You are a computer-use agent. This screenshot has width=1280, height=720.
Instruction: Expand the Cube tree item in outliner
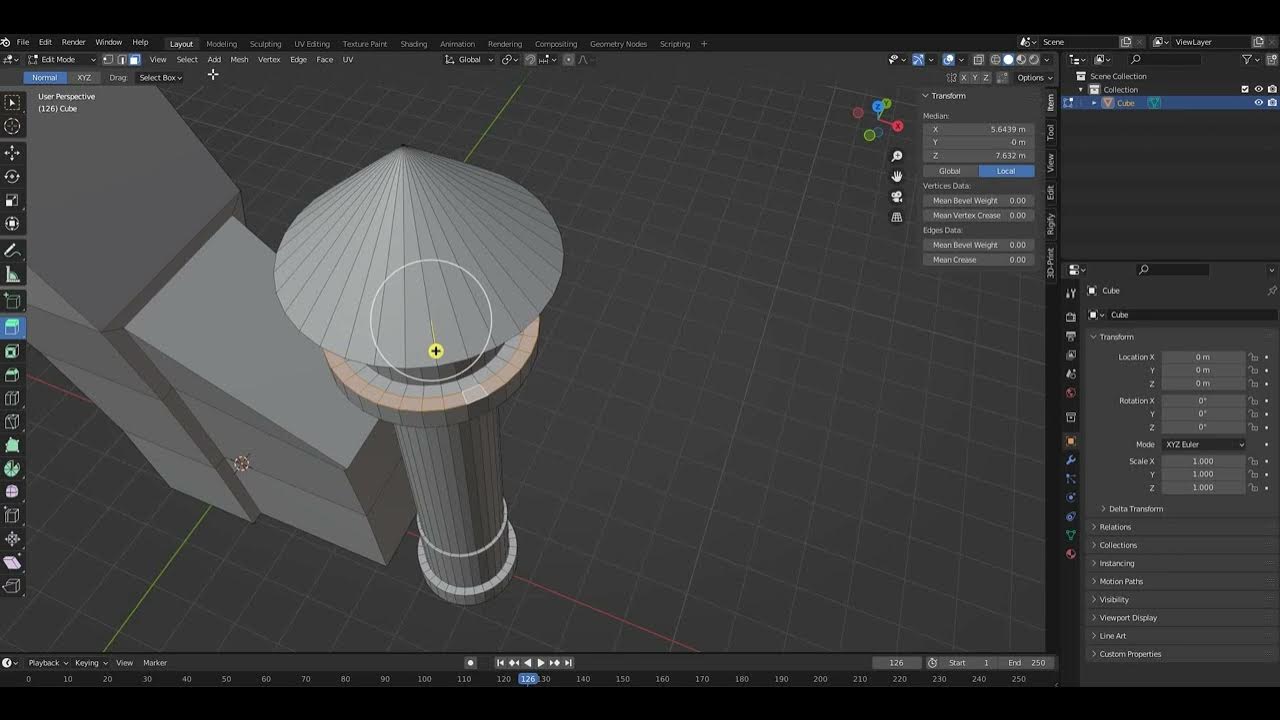[x=1094, y=103]
